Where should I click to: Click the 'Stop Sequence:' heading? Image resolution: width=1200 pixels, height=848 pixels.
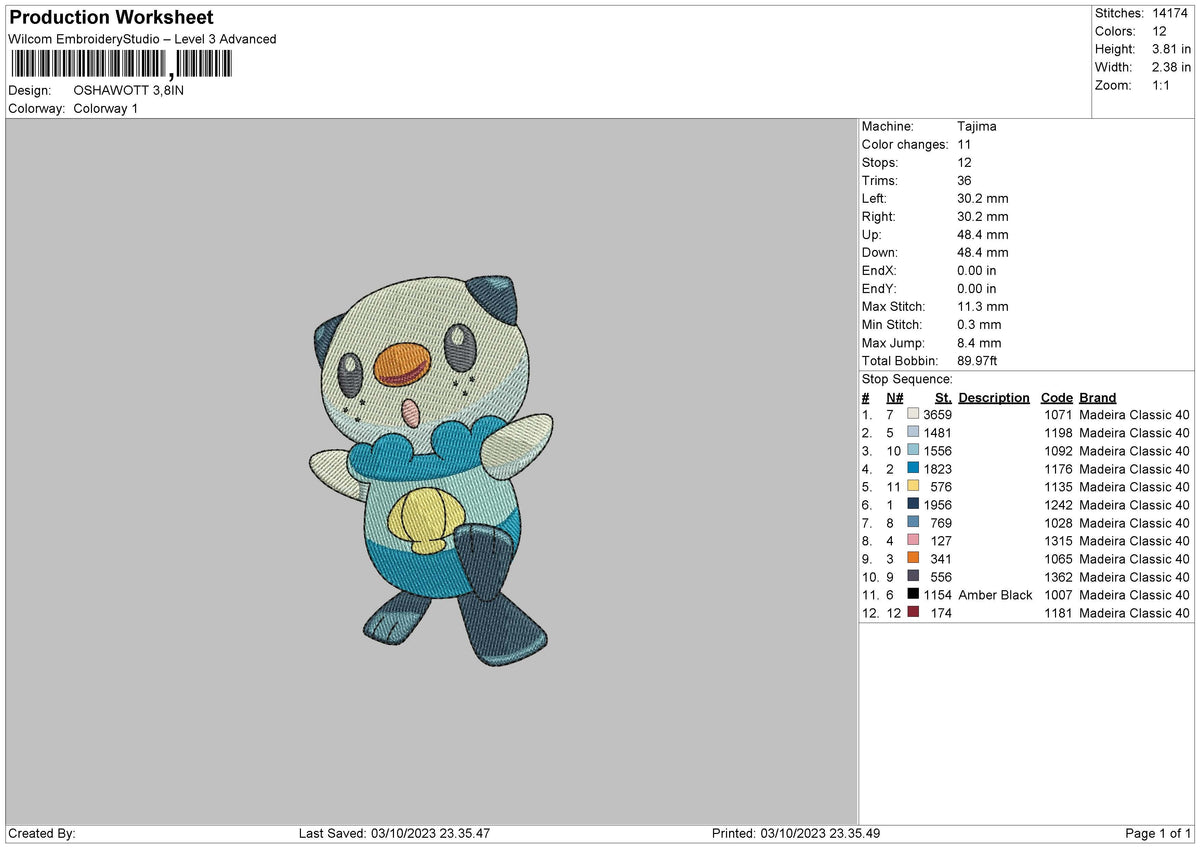(x=907, y=379)
